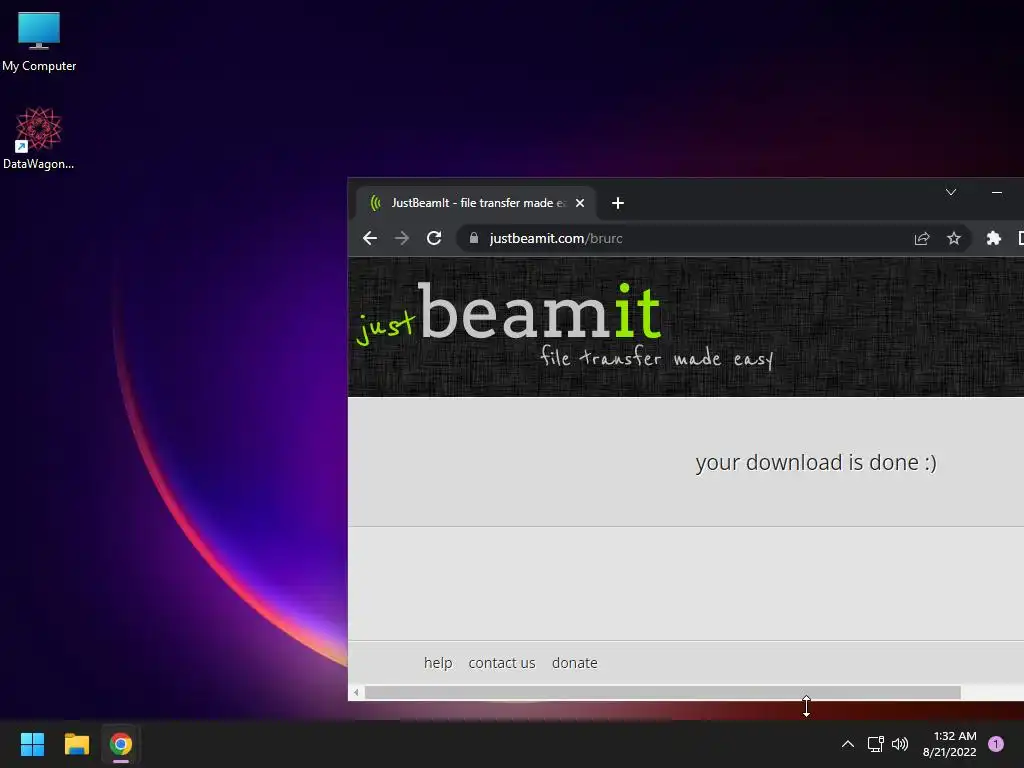Click the Chrome taskbar icon
Image resolution: width=1024 pixels, height=768 pixels.
coord(121,744)
